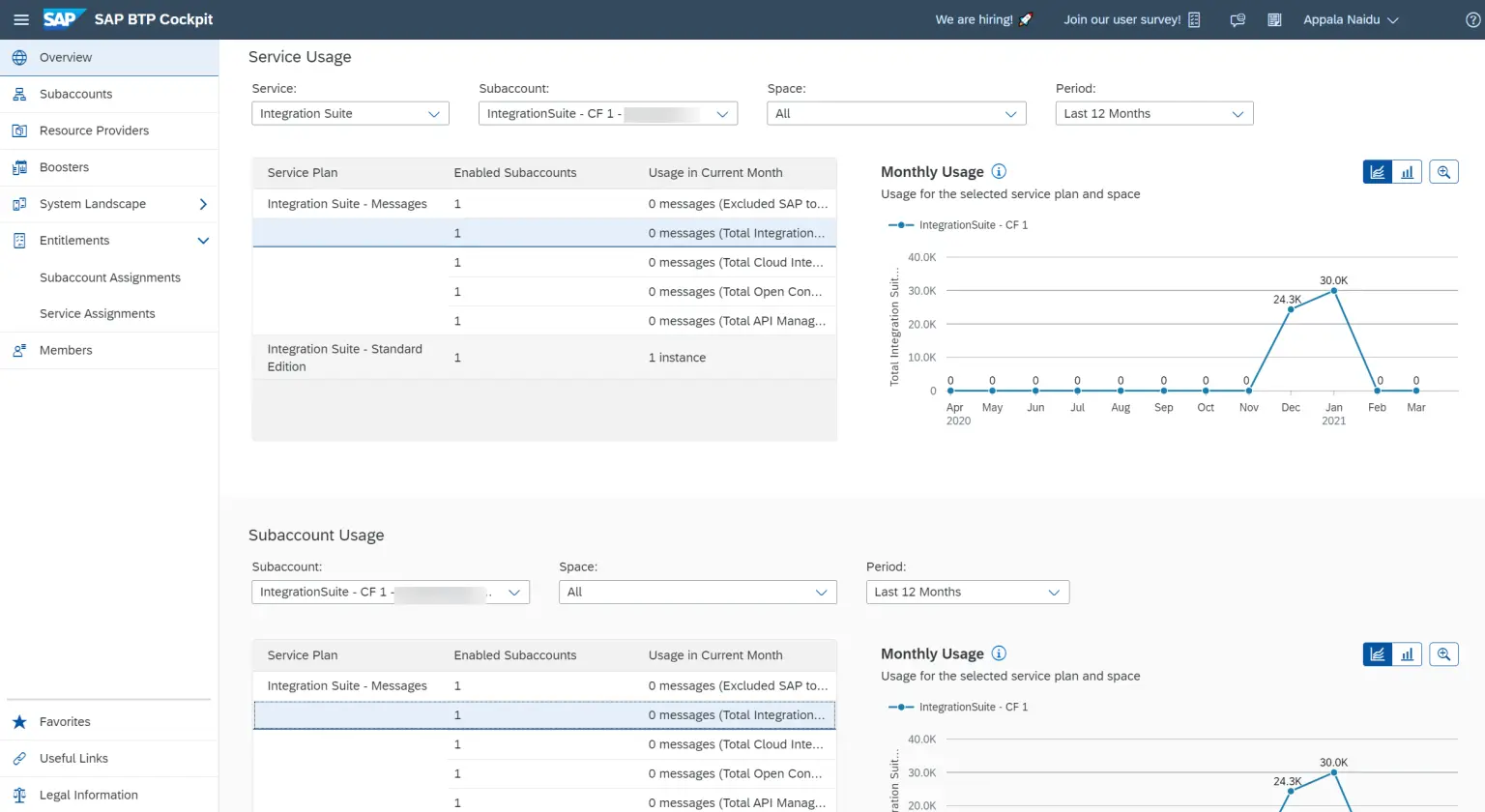Viewport: 1485px width, 812px height.
Task: Select Subaccount Usage Total Cloud Inte... row
Action: pyautogui.click(x=544, y=744)
